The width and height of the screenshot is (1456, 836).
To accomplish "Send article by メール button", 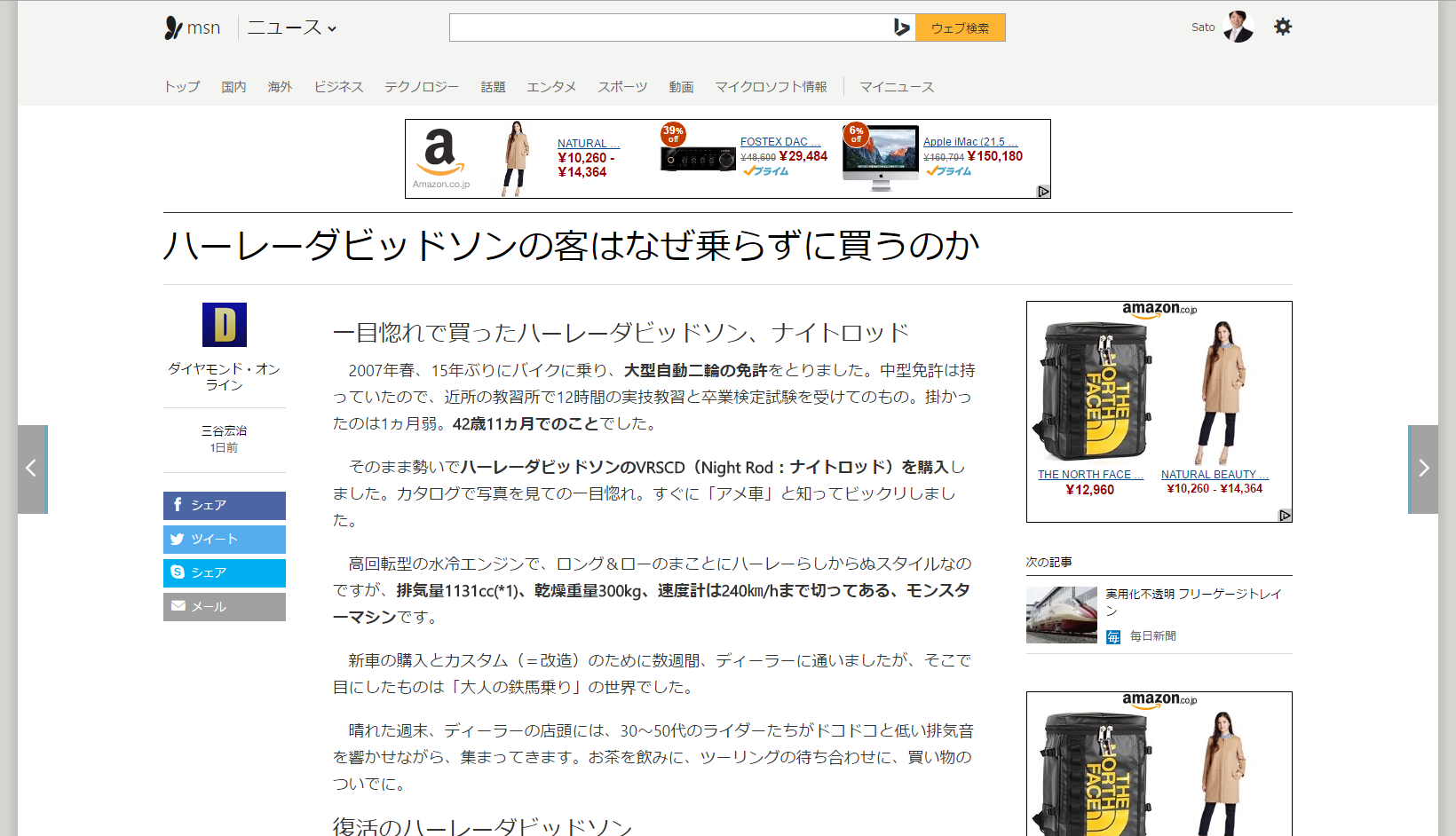I will 225,606.
